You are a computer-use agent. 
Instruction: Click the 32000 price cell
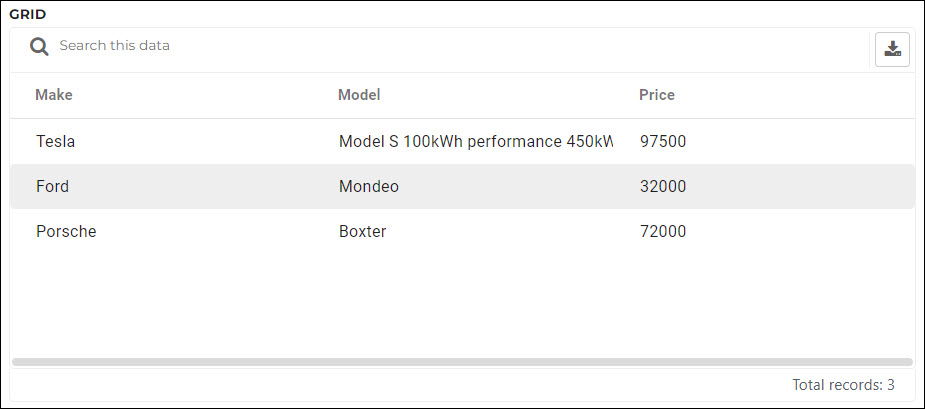pos(662,186)
